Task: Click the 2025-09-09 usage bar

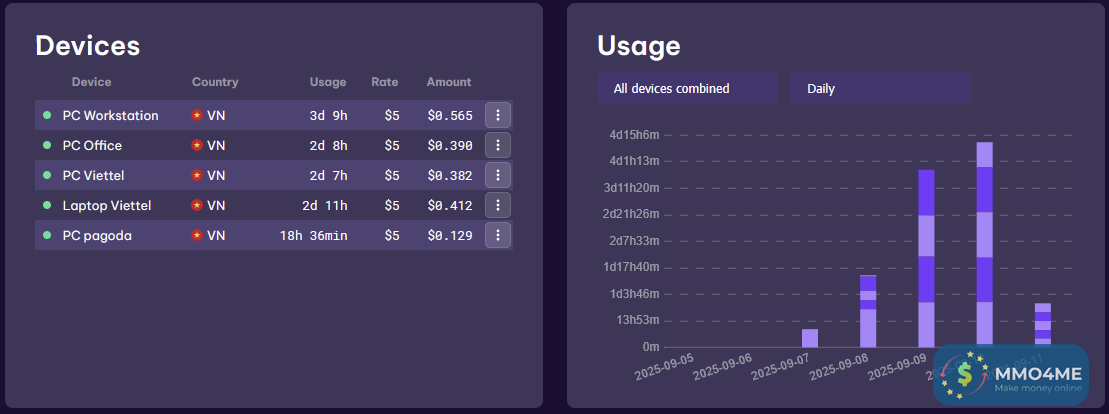Action: (926, 258)
